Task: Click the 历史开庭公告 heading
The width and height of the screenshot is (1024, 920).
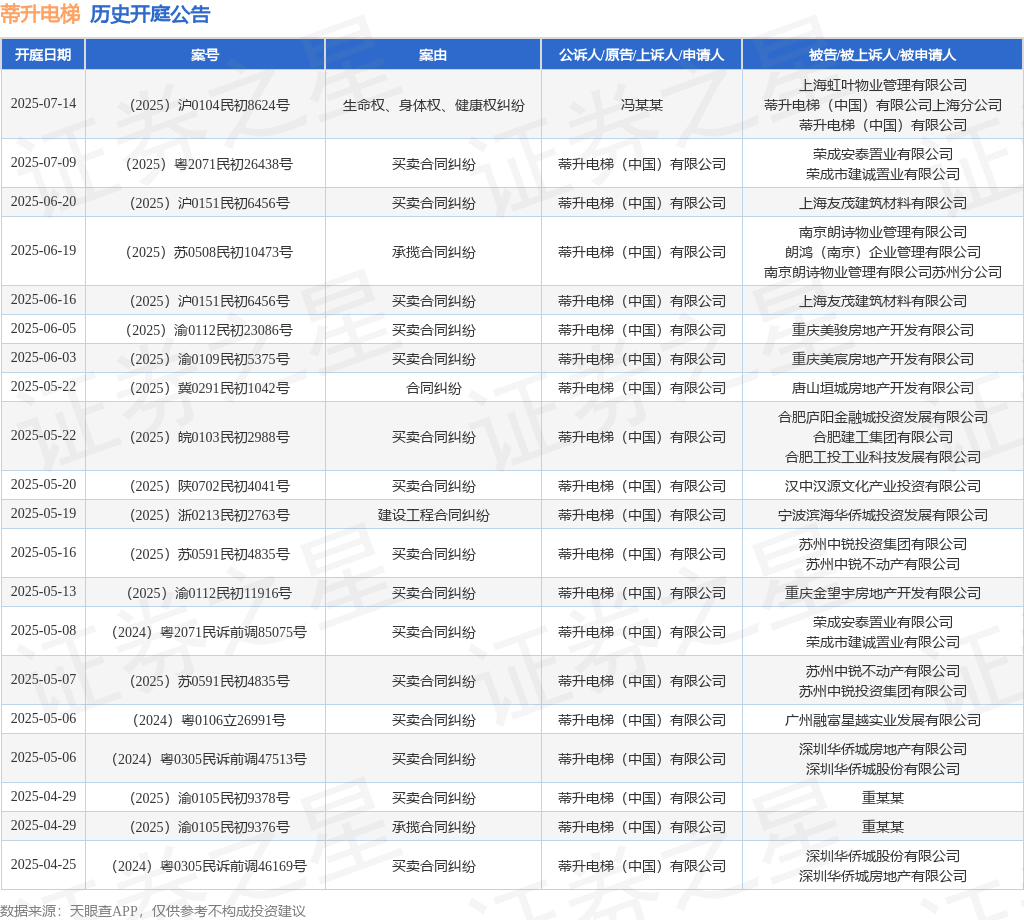Action: click(x=150, y=14)
